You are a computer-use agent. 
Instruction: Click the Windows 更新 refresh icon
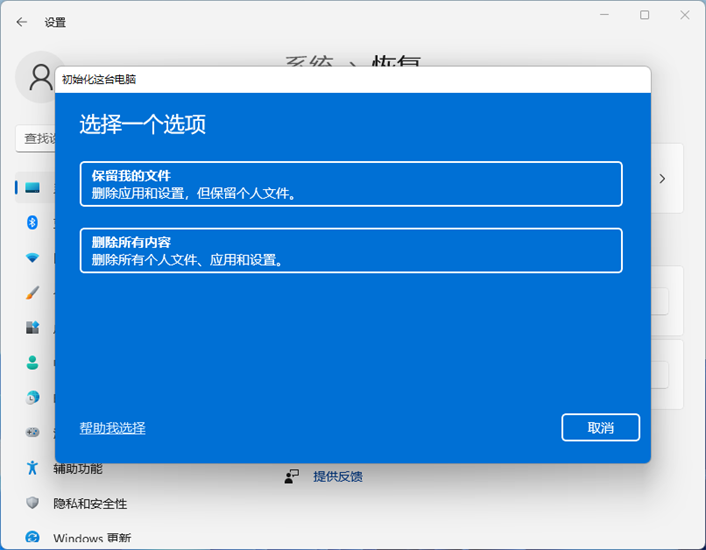(32, 538)
